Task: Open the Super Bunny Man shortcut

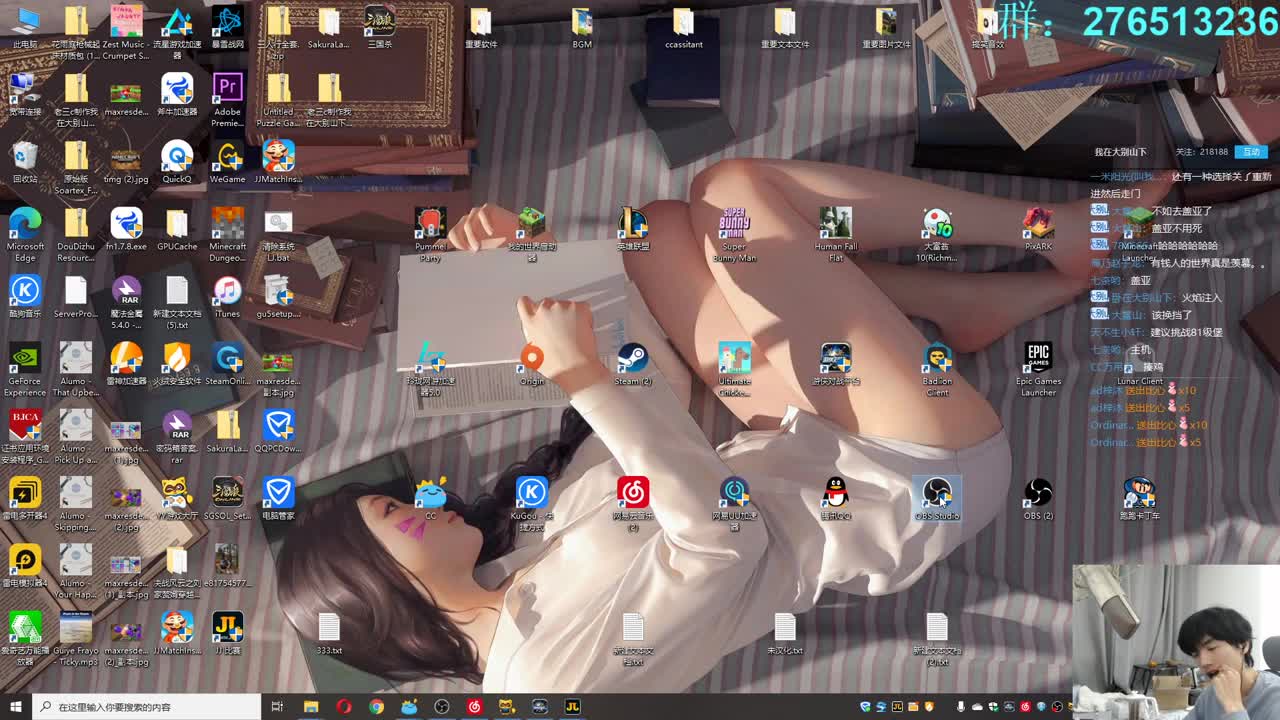Action: [734, 235]
